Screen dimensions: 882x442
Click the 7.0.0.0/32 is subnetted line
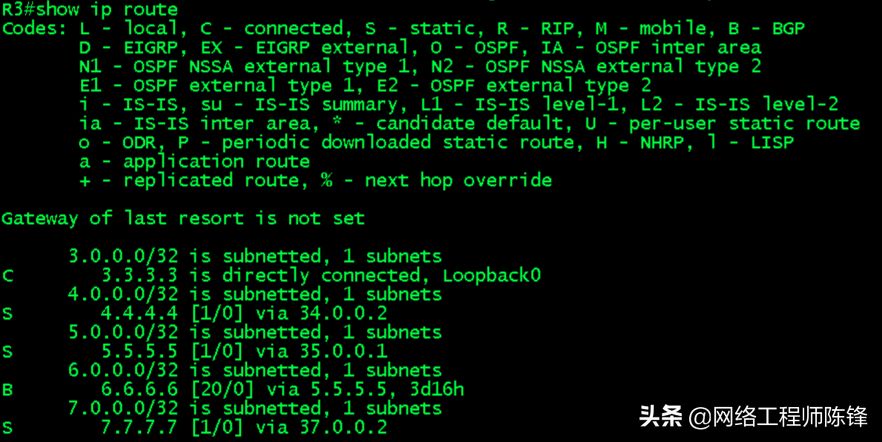(255, 408)
